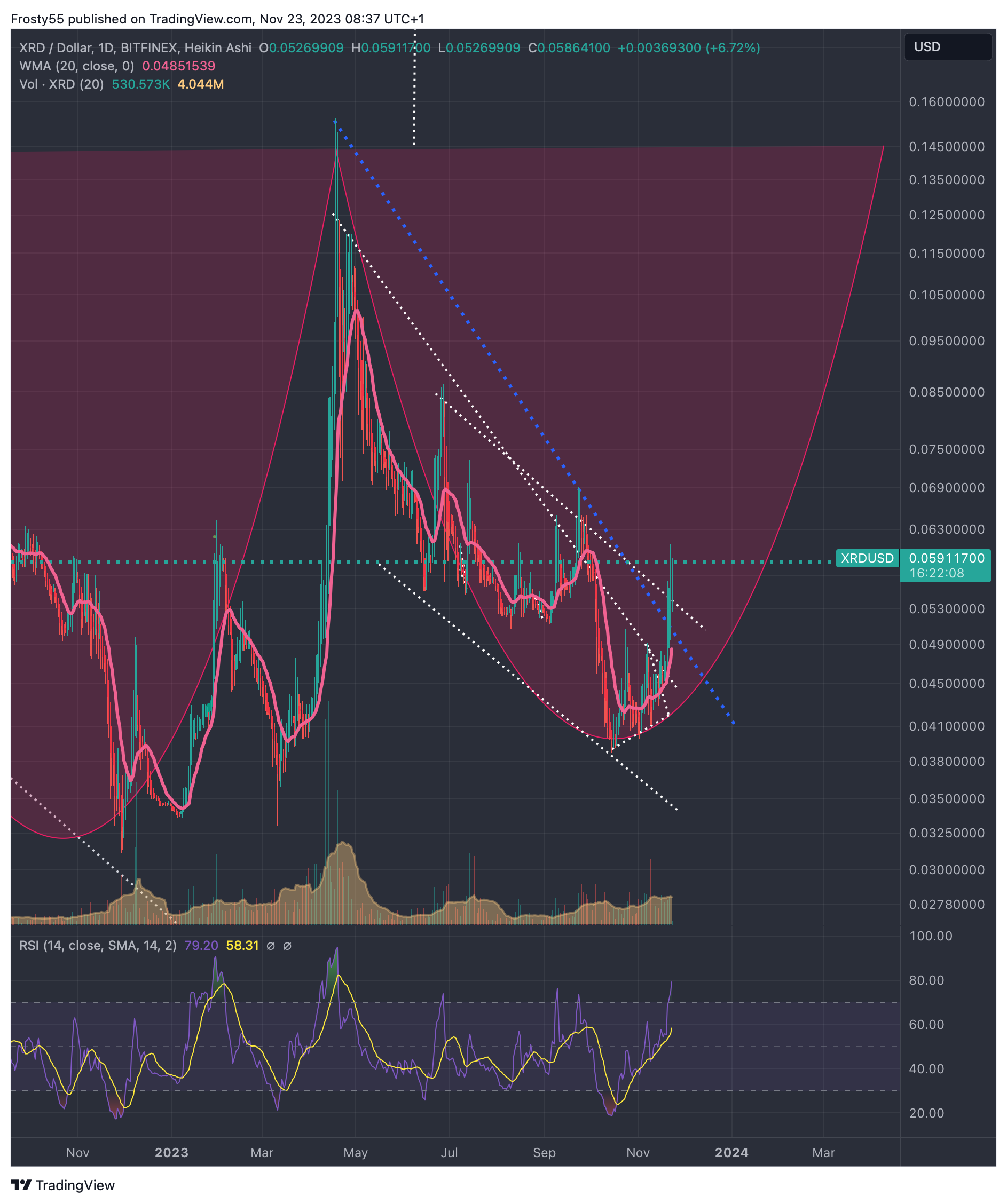1007x1204 pixels.
Task: Click the 0.06900000 price axis label
Action: click(947, 488)
